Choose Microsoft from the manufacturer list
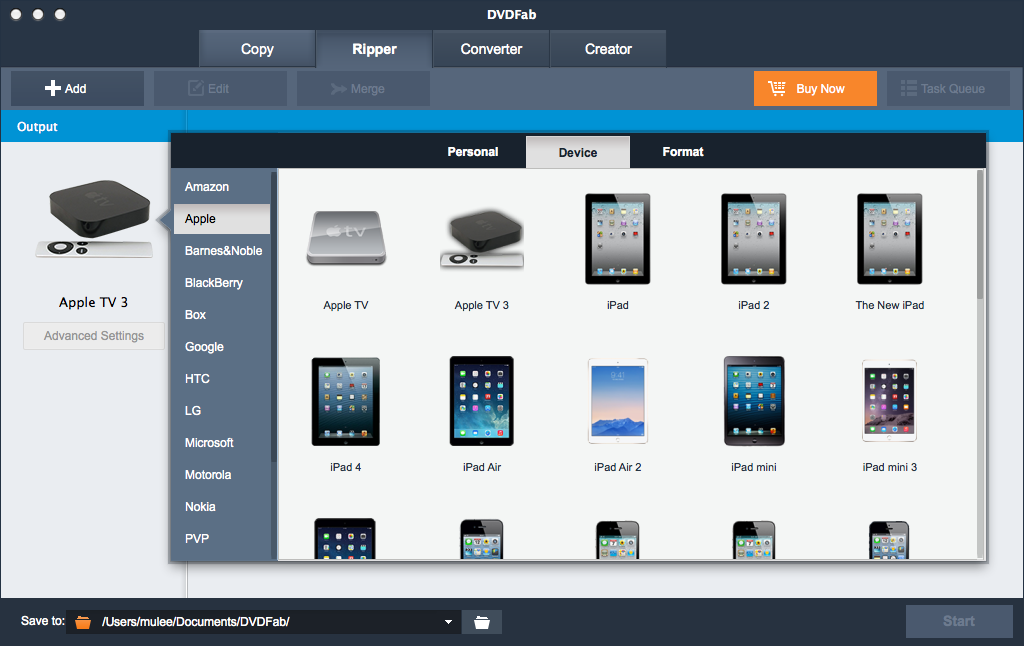1024x646 pixels. 209,443
